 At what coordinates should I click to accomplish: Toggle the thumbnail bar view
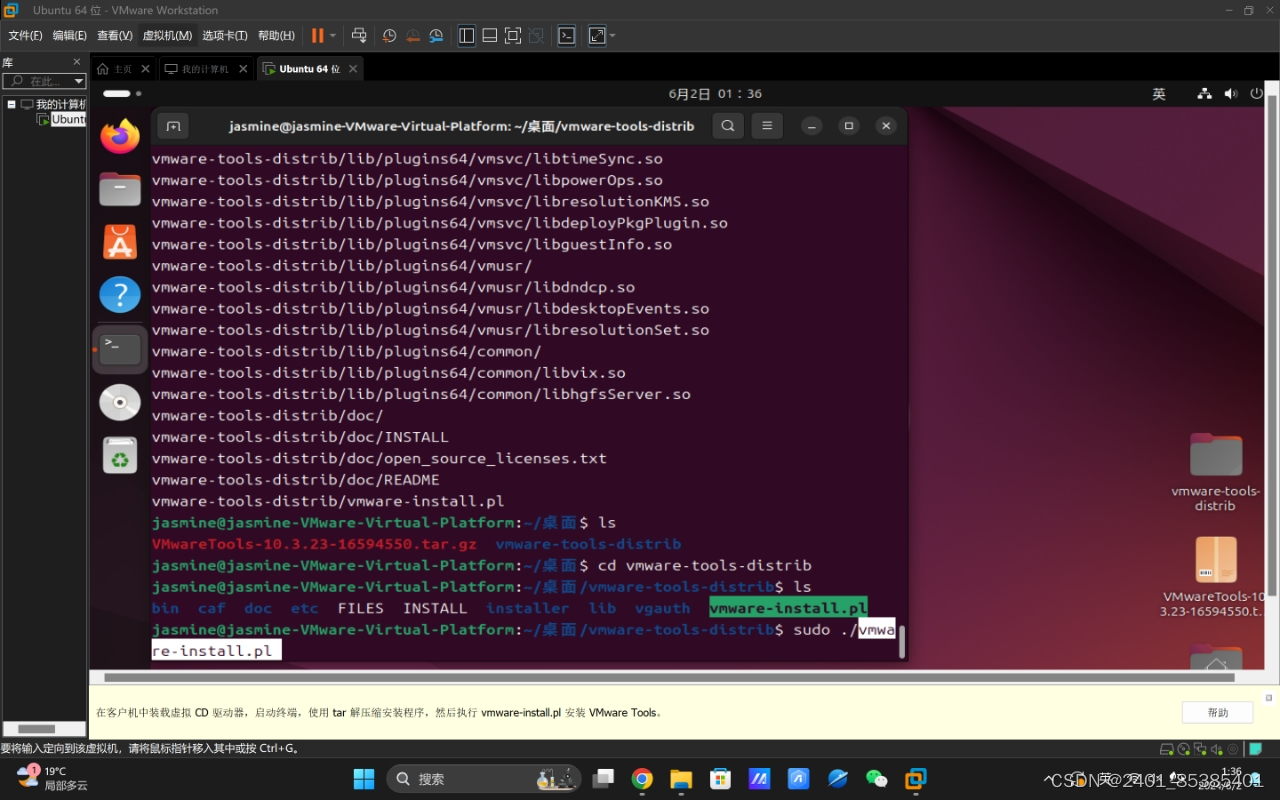(490, 35)
